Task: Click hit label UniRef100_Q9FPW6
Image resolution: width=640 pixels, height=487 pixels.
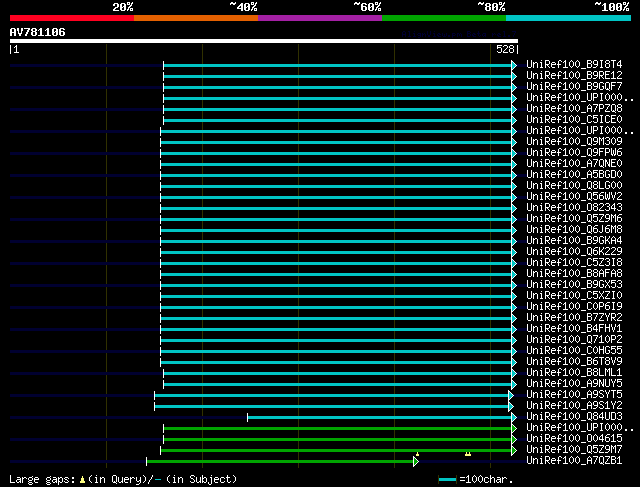Action: tap(574, 153)
